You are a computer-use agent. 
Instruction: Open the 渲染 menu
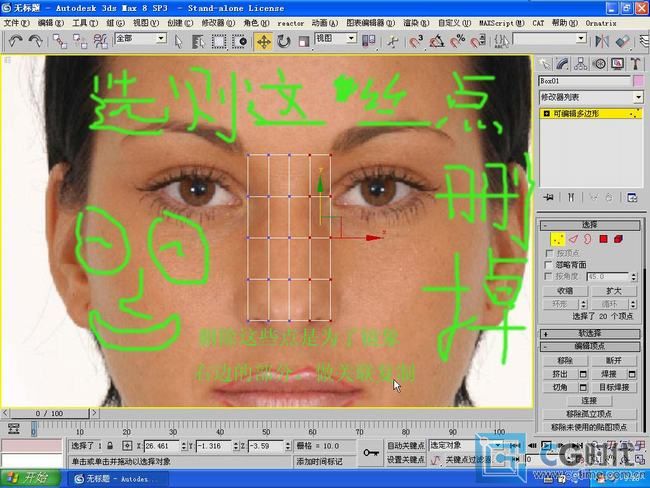click(x=416, y=23)
